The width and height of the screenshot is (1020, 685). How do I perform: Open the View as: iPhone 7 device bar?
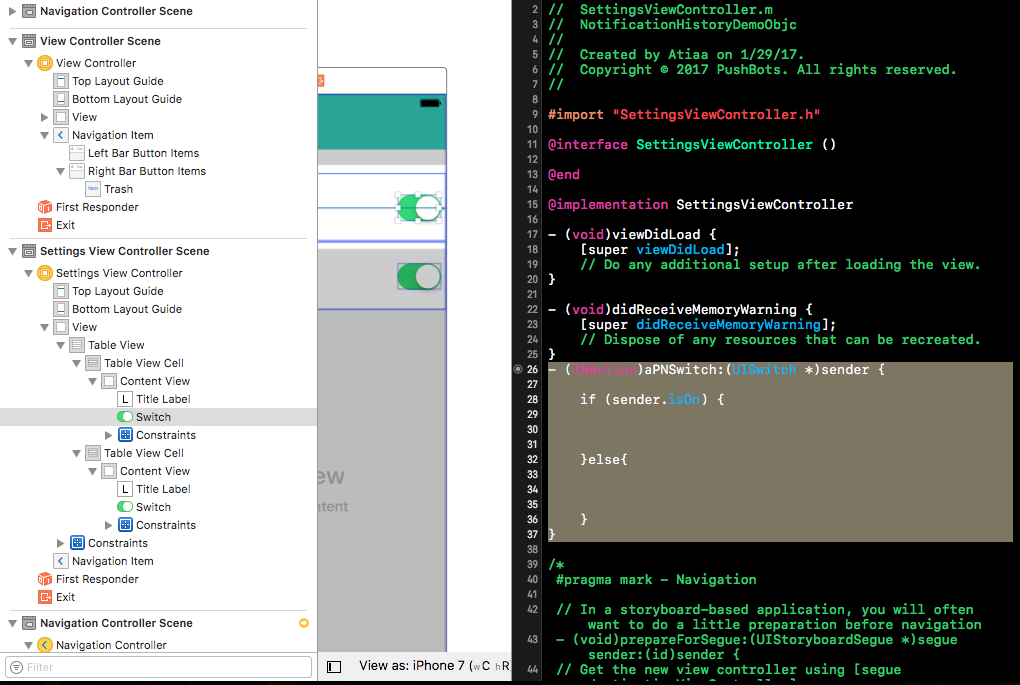point(435,665)
